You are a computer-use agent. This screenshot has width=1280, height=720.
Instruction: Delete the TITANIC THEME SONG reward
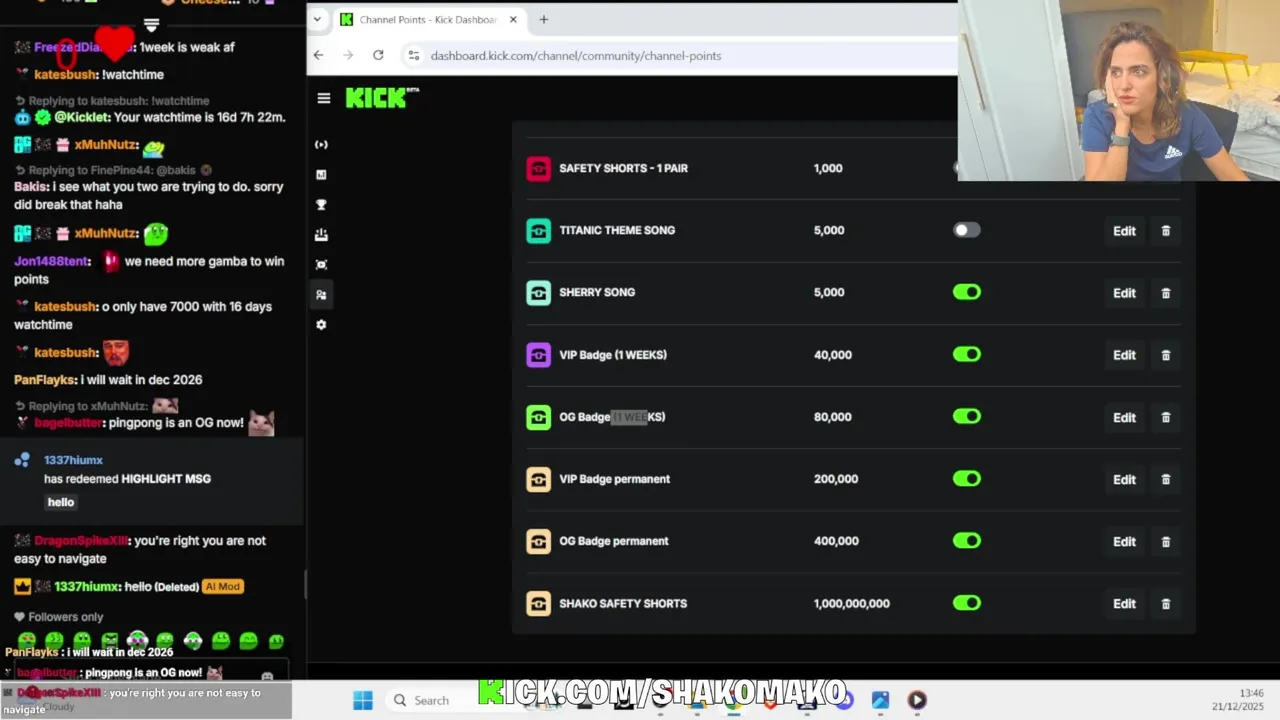pos(1165,231)
